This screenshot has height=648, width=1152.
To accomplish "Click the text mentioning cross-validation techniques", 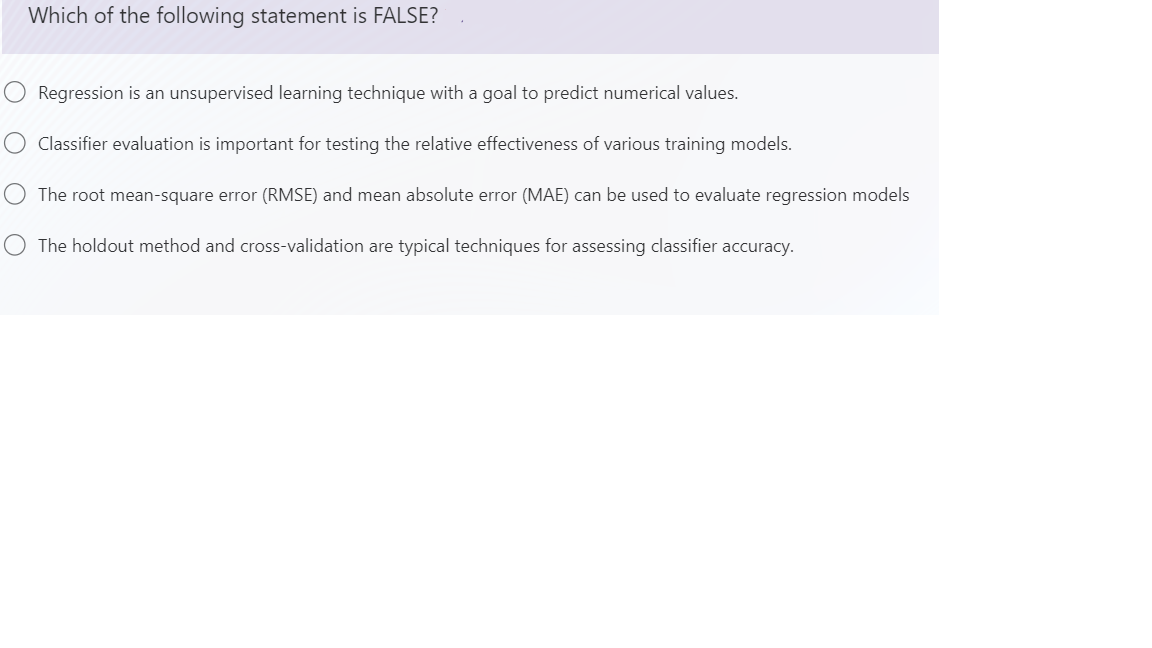I will 415,245.
